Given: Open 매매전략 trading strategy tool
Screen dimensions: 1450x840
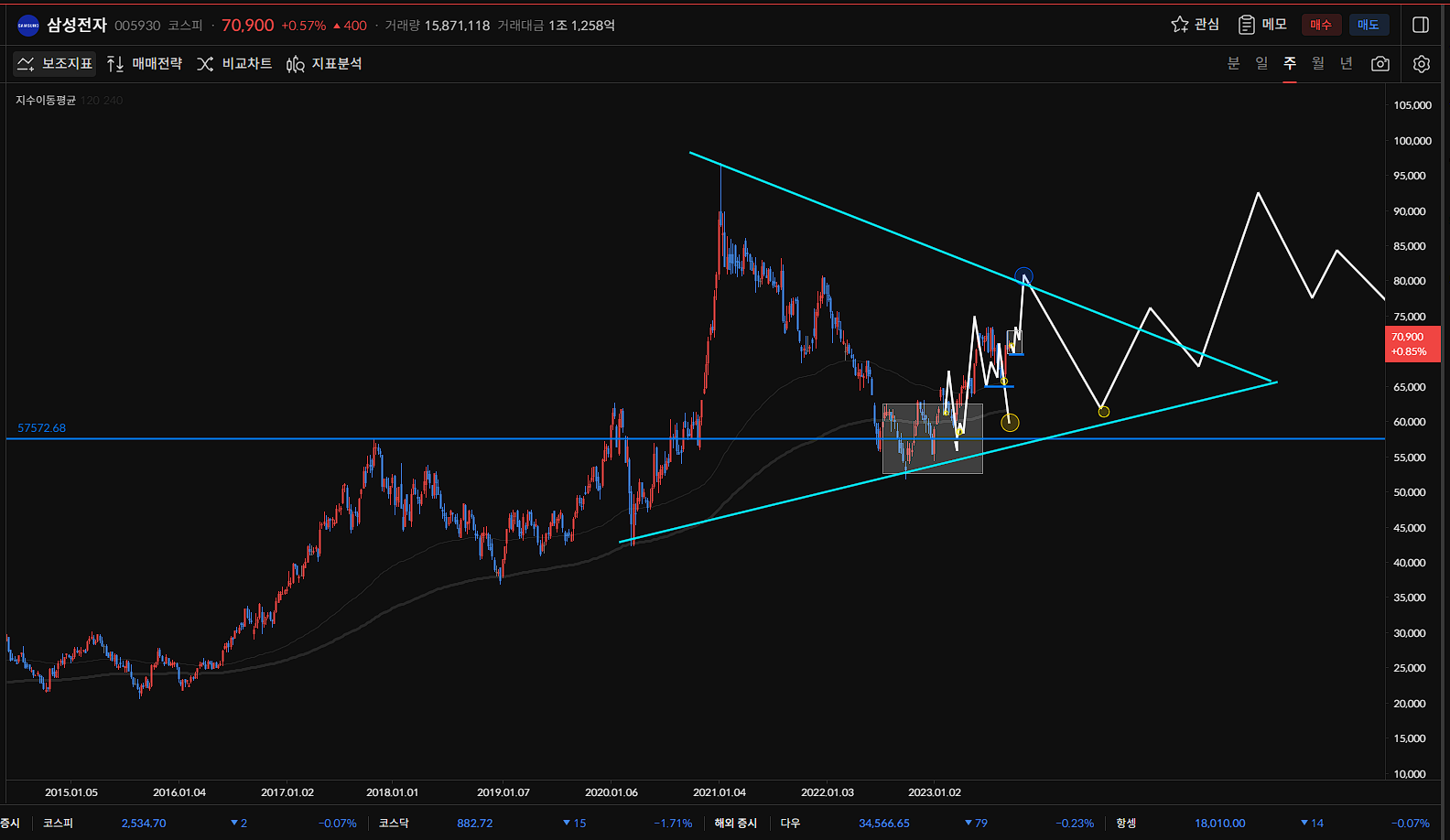Looking at the screenshot, I should [x=145, y=63].
